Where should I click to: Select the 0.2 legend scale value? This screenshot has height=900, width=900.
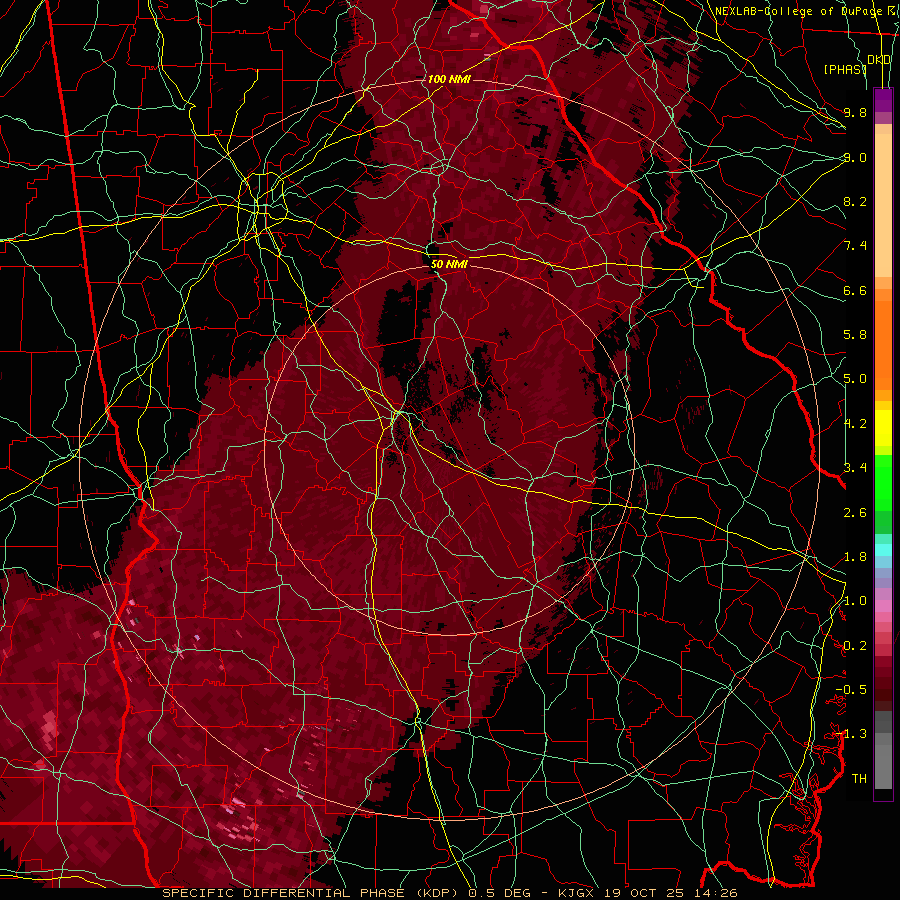(855, 646)
